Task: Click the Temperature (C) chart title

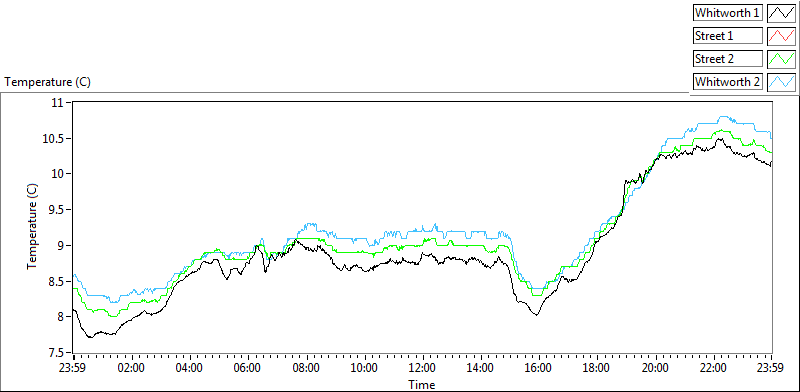Action: pos(48,82)
